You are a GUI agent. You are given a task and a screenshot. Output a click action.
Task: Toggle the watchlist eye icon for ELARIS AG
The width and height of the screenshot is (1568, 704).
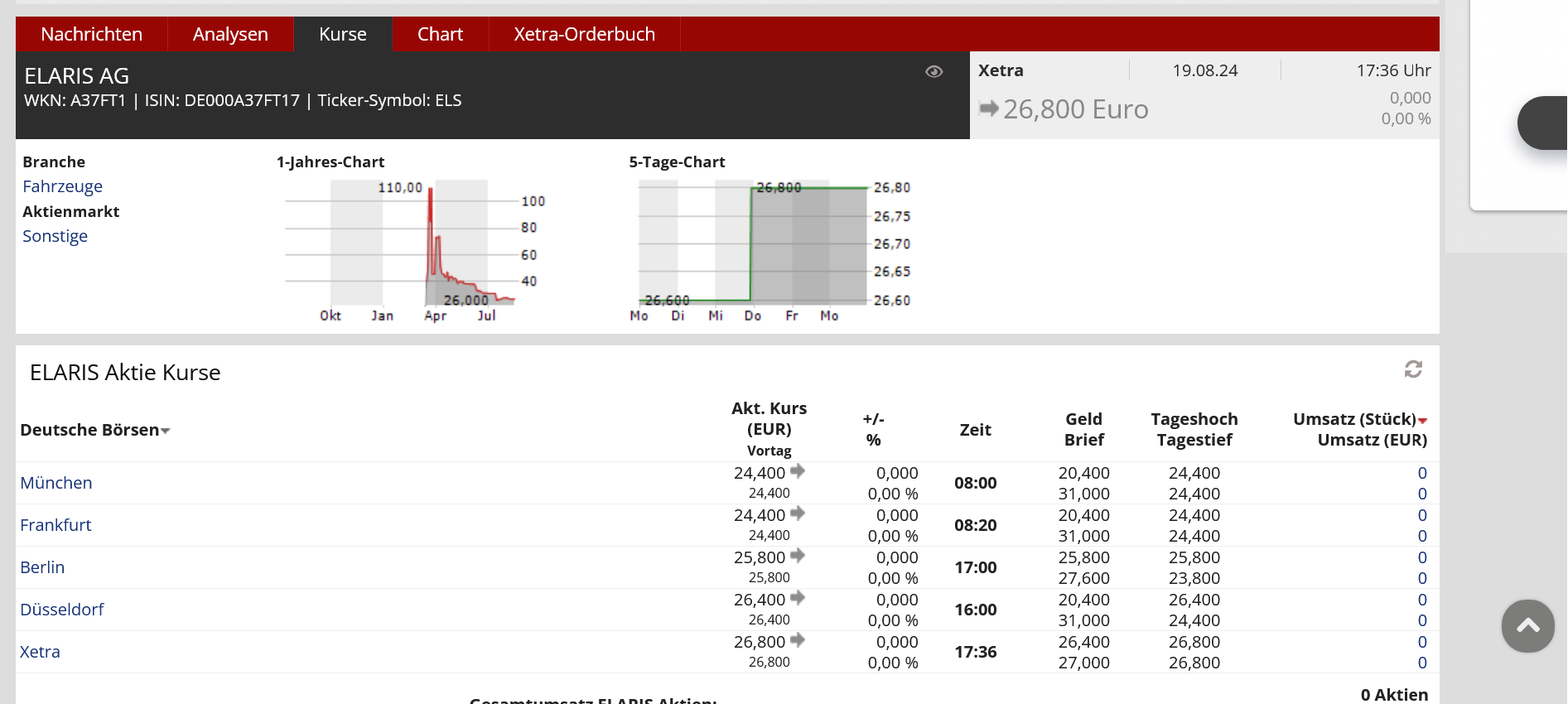click(934, 72)
